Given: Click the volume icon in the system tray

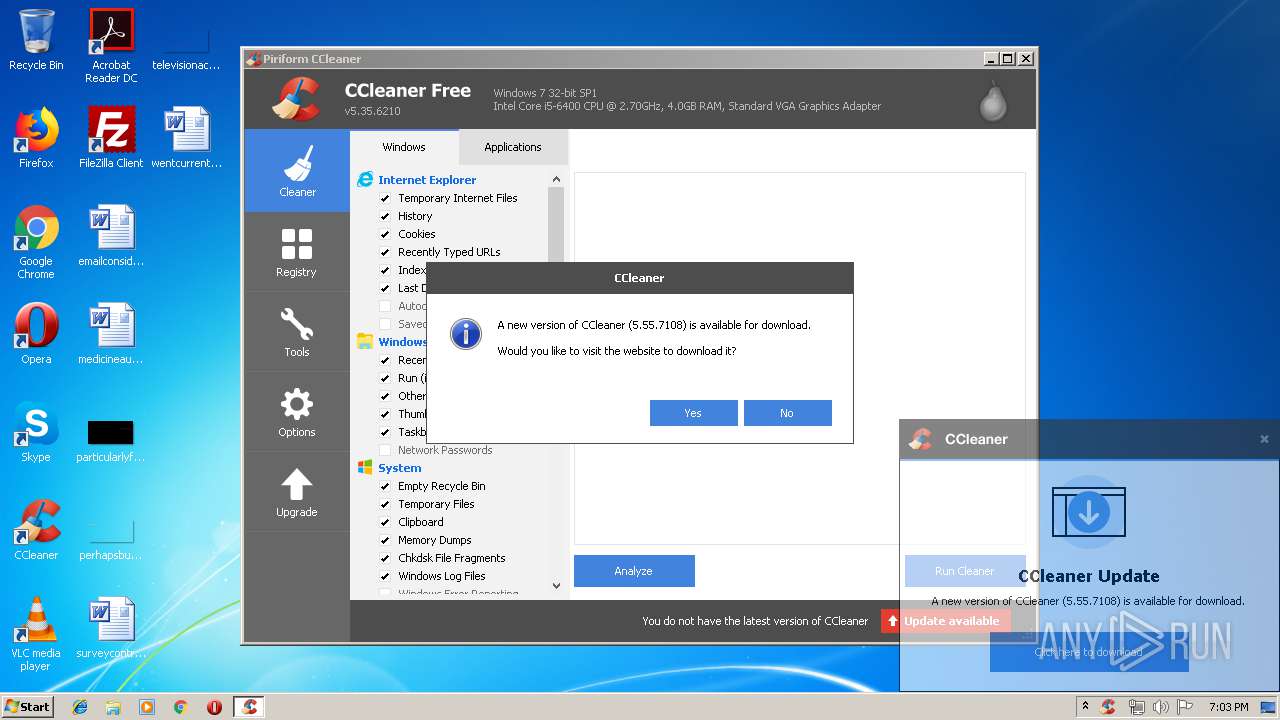Looking at the screenshot, I should click(1160, 707).
